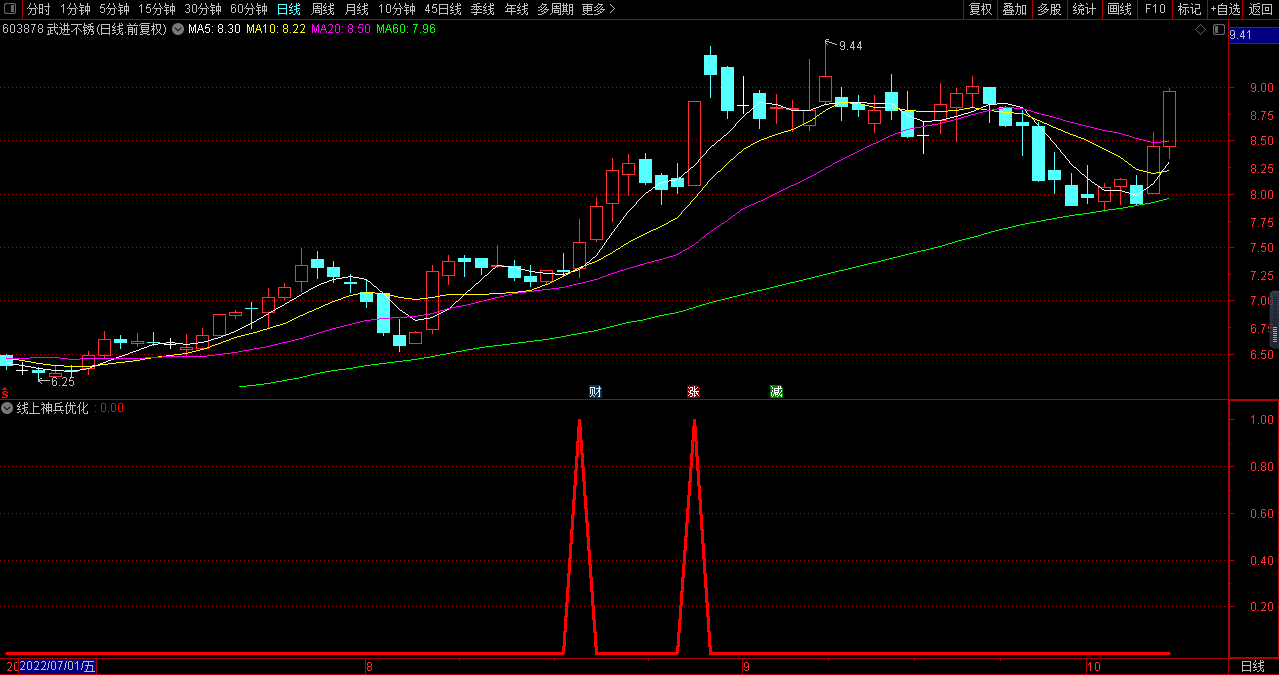
Task: Select the 日线 daily period tab
Action: pyautogui.click(x=288, y=9)
